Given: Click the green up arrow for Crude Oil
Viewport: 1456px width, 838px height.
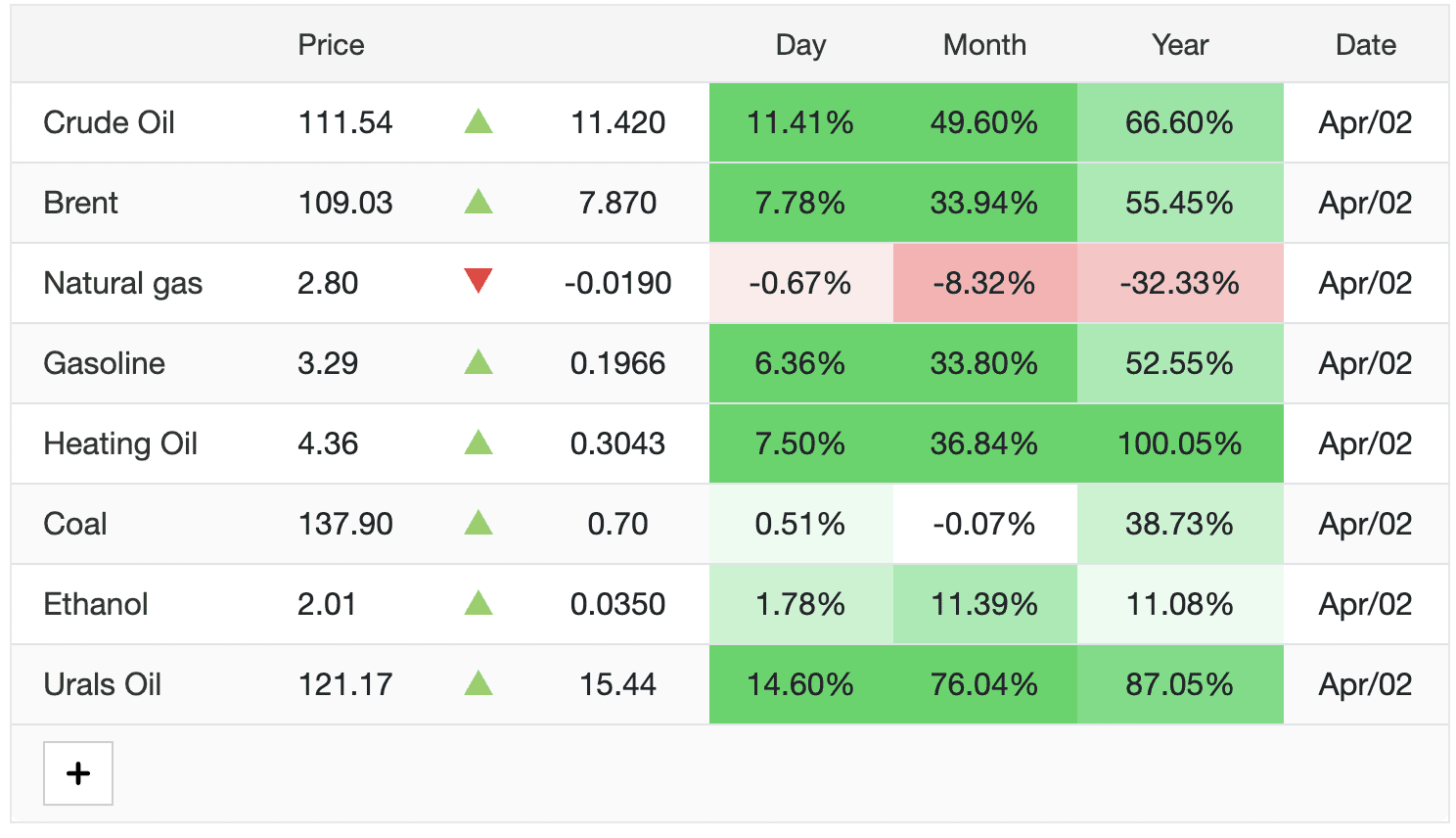Looking at the screenshot, I should tap(478, 122).
